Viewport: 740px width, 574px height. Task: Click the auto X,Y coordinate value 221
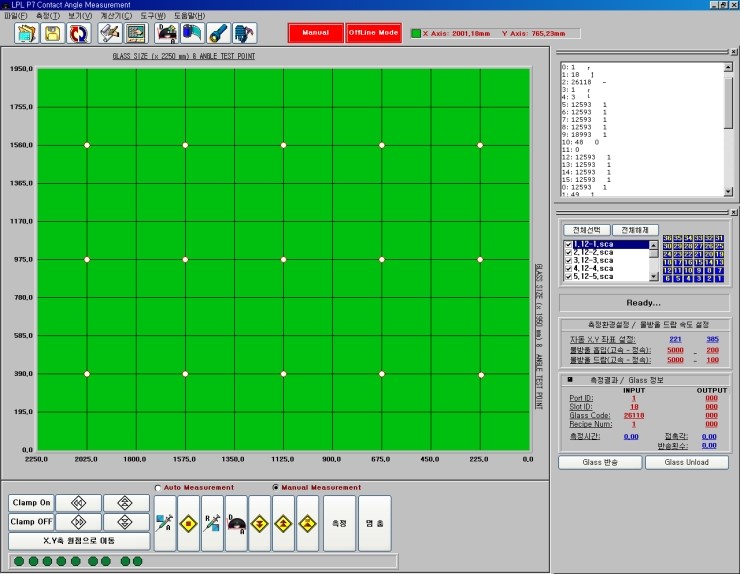[675, 339]
